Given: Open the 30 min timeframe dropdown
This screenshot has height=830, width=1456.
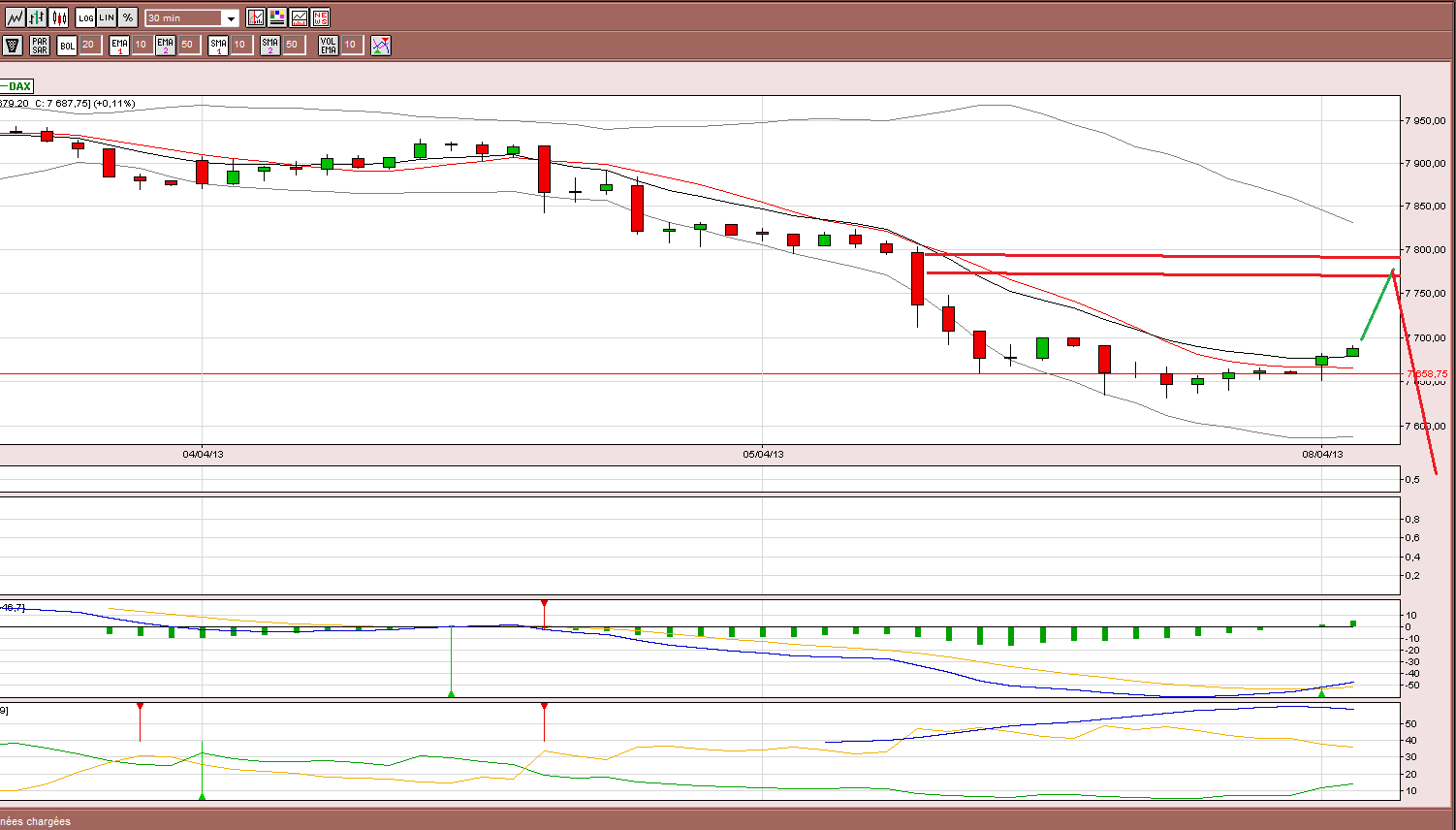Looking at the screenshot, I should [x=192, y=18].
